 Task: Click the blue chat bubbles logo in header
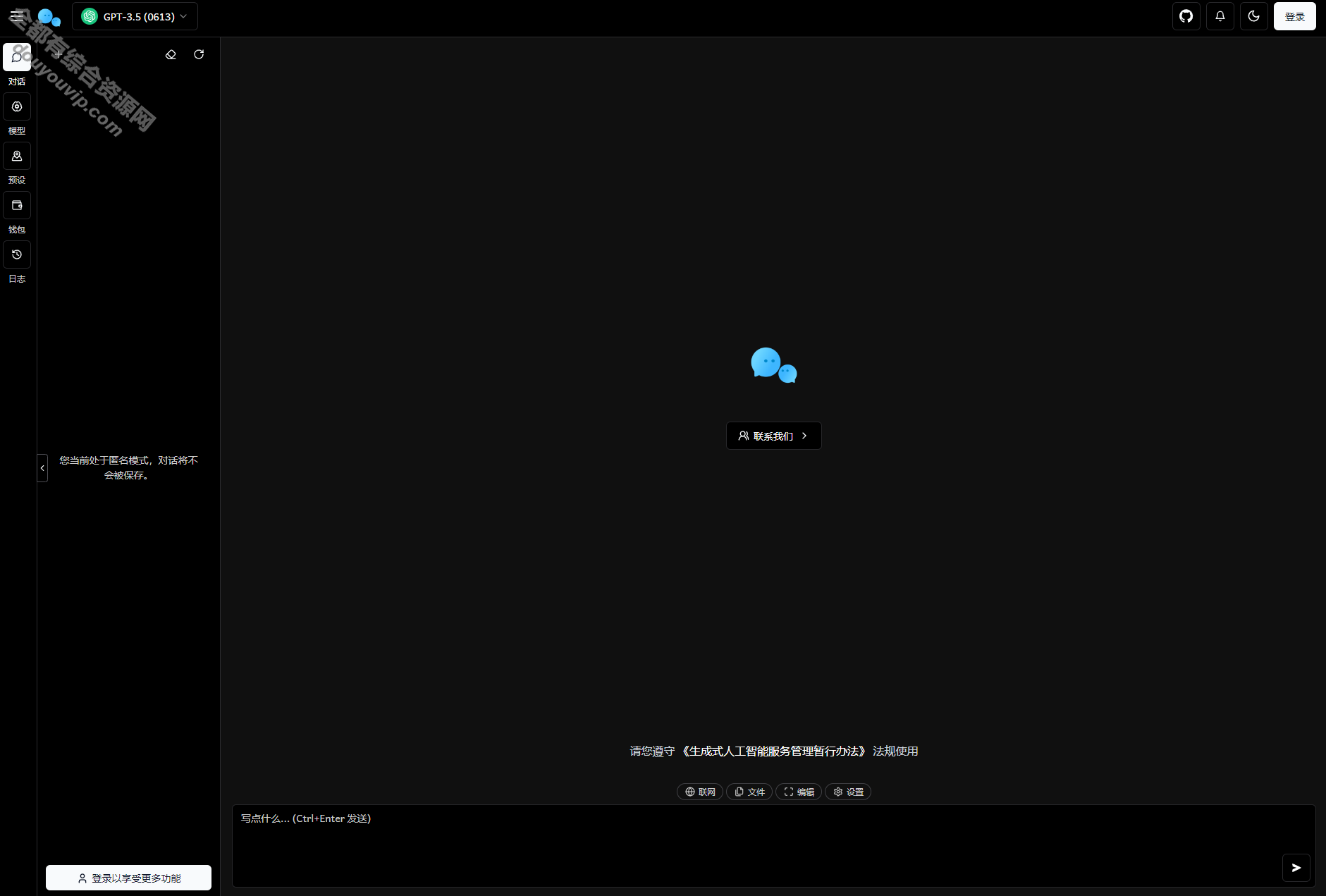click(49, 17)
